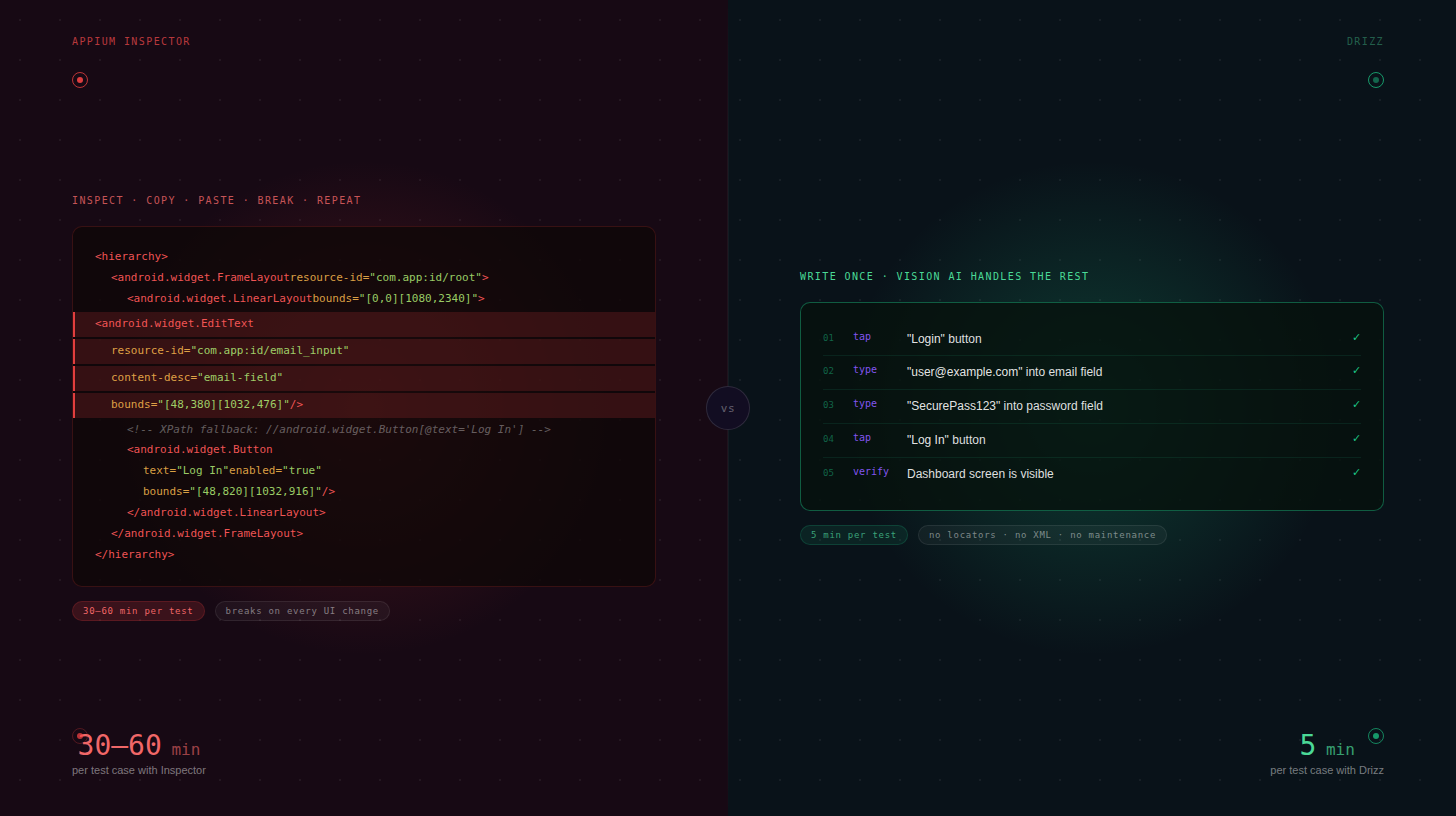
Task: Click Write Once Vision AI heading
Action: point(944,276)
